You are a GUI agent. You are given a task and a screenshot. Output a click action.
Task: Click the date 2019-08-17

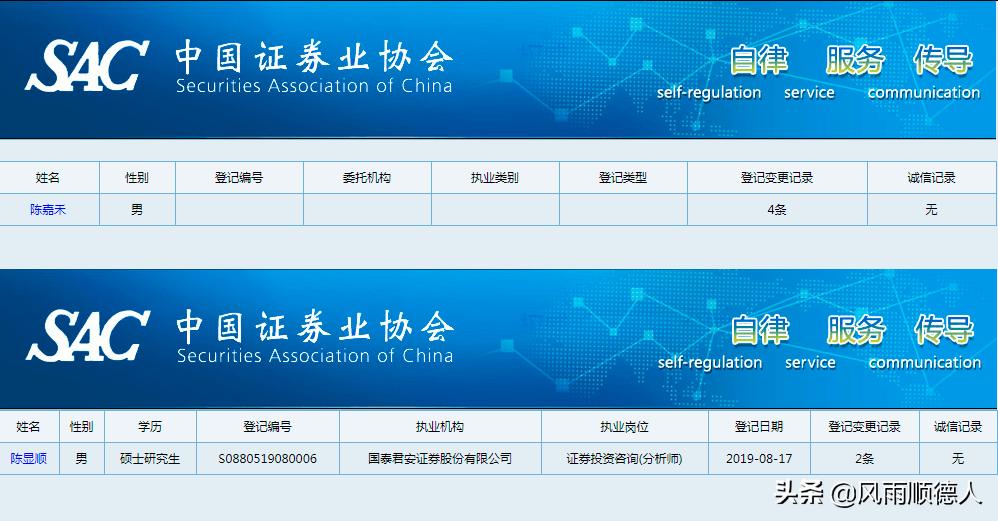pyautogui.click(x=759, y=458)
